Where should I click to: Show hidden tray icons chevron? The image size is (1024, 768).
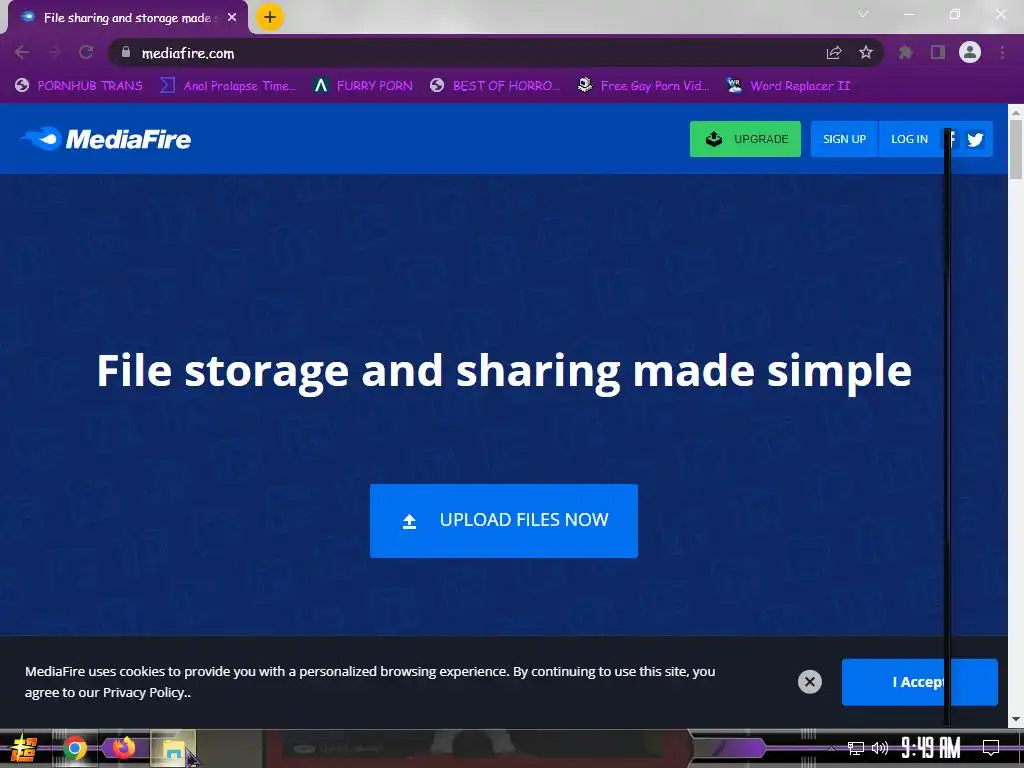click(x=831, y=748)
